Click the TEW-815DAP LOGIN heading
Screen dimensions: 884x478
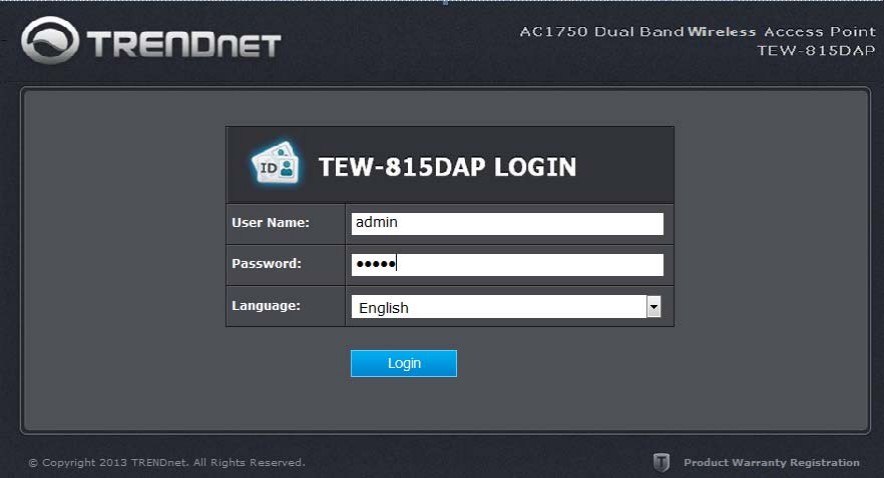pos(448,167)
